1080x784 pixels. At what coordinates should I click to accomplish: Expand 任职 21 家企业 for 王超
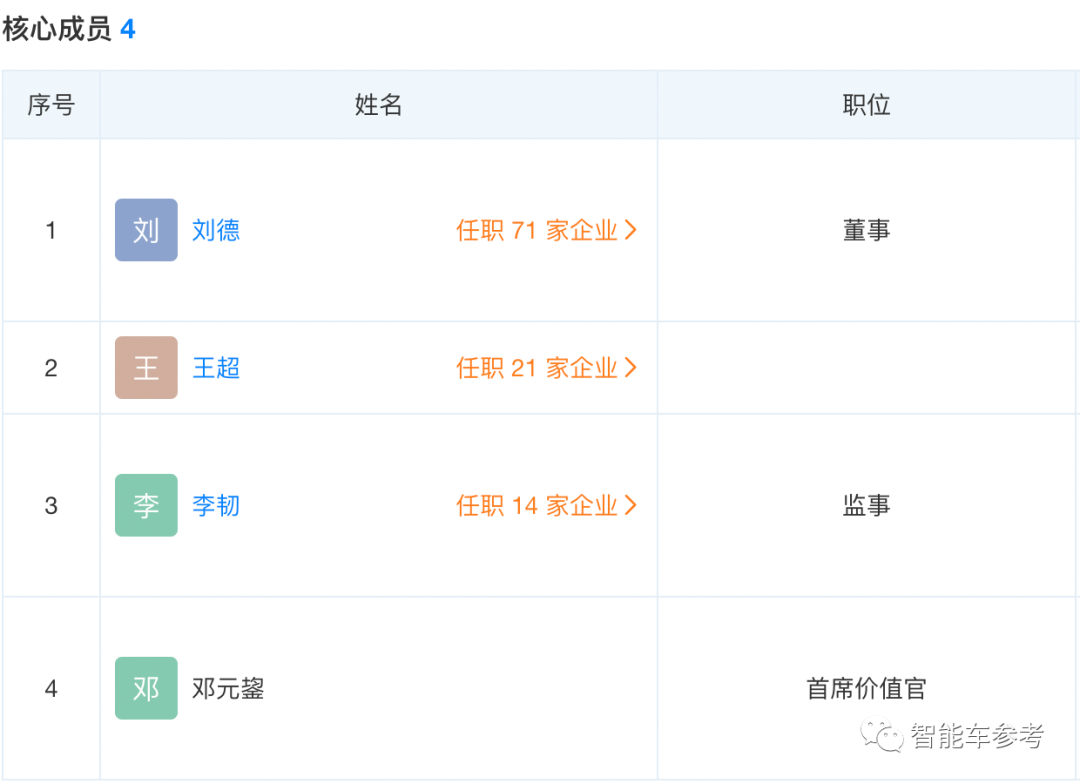(x=546, y=368)
